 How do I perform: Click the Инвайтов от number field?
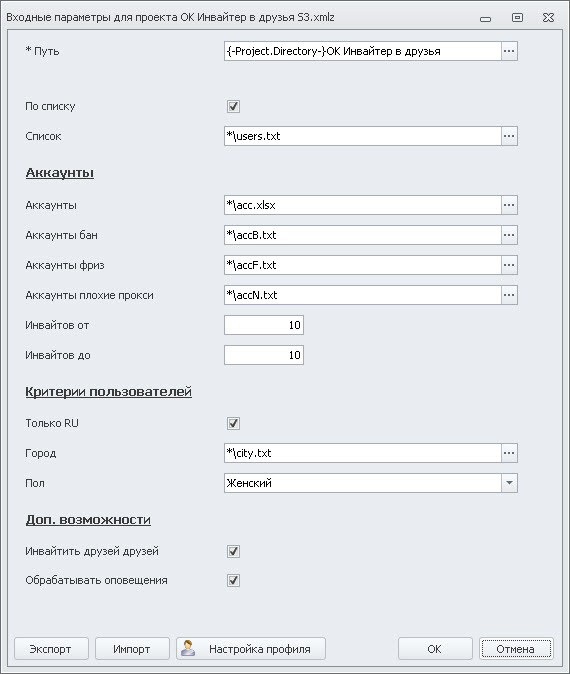[x=264, y=325]
